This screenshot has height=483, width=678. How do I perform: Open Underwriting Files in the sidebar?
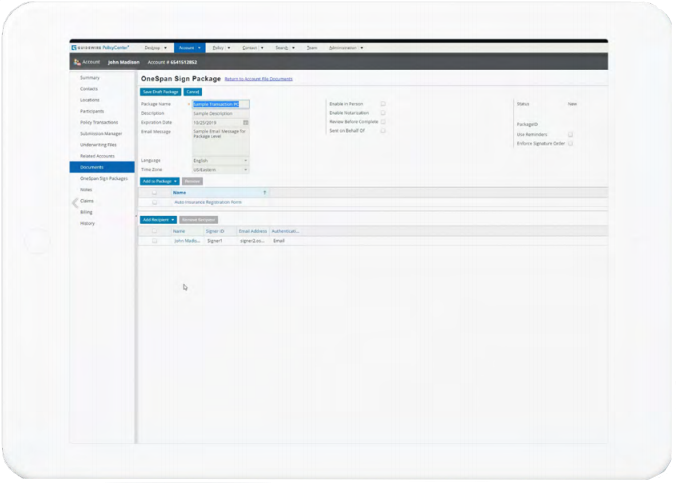click(x=98, y=145)
